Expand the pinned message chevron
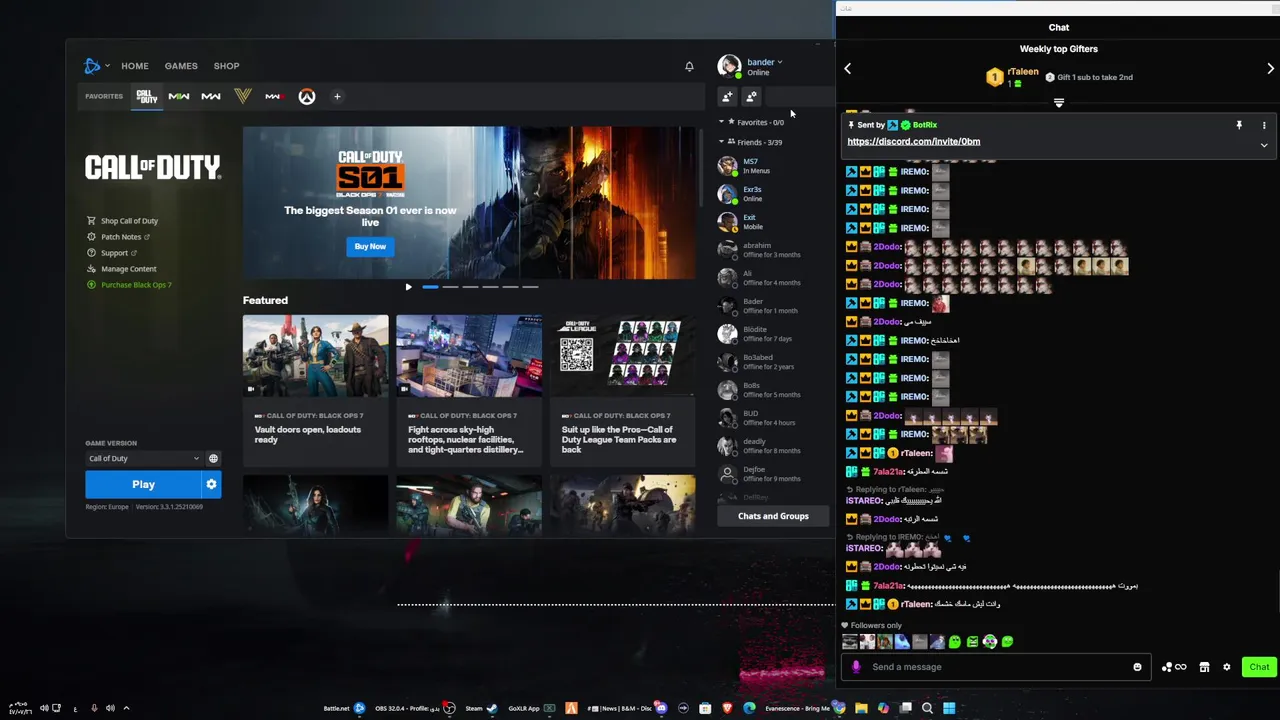 point(1264,145)
